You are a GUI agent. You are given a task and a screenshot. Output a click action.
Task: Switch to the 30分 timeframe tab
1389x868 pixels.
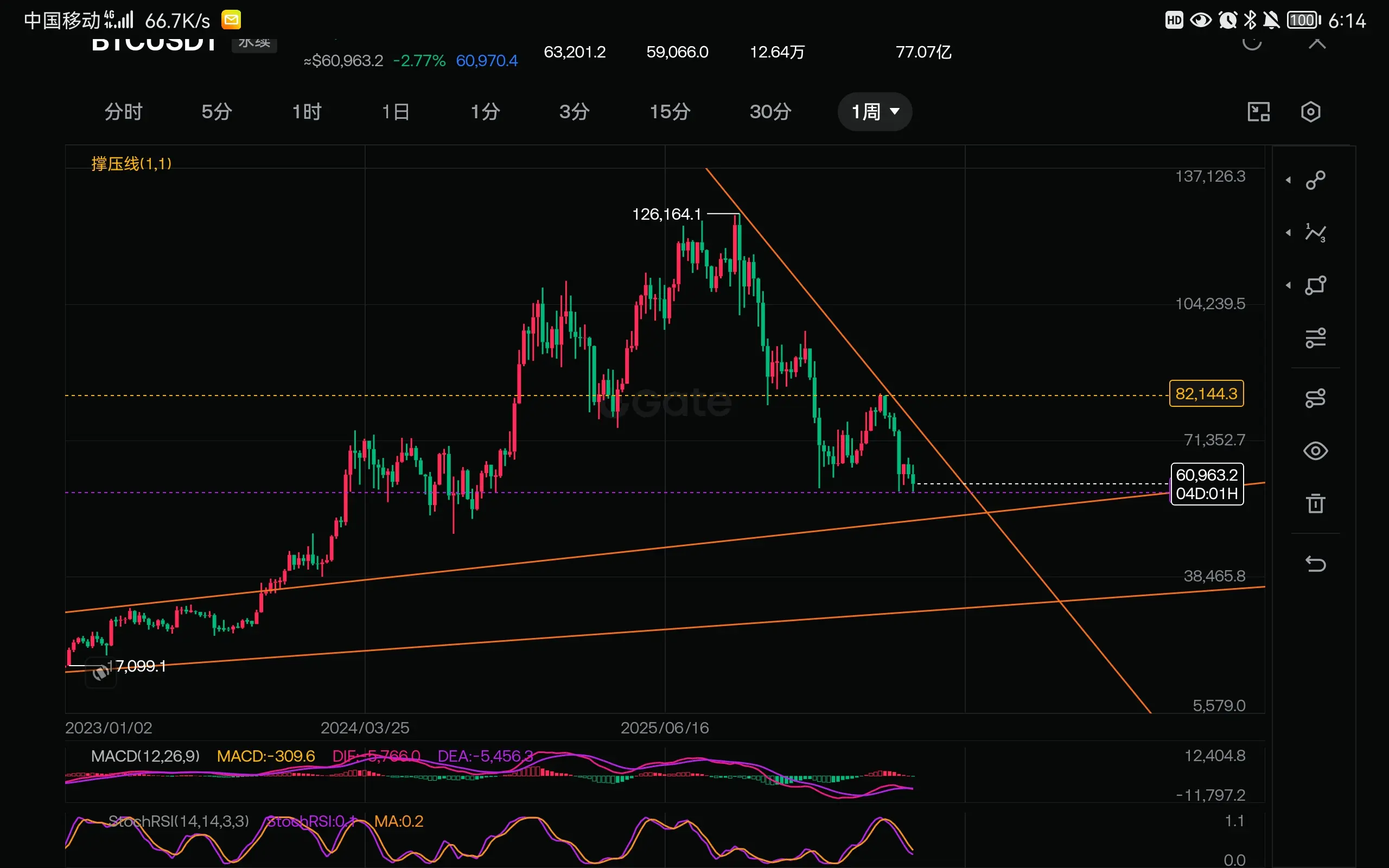(771, 111)
